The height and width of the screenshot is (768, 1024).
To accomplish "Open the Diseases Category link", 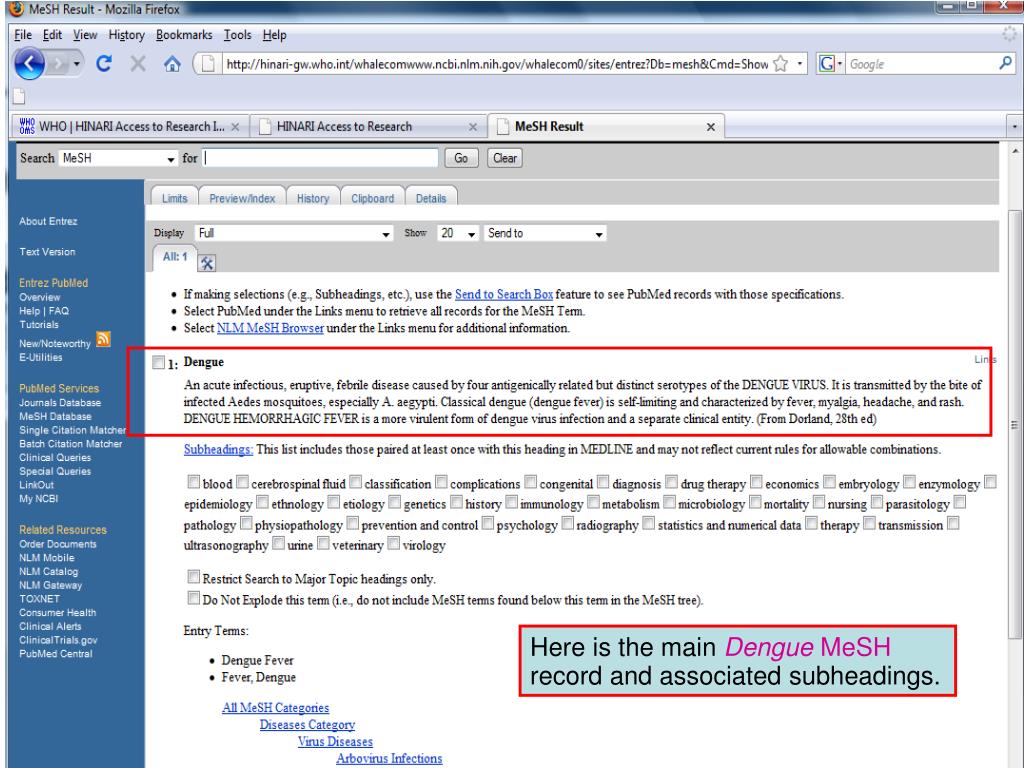I will (x=308, y=724).
